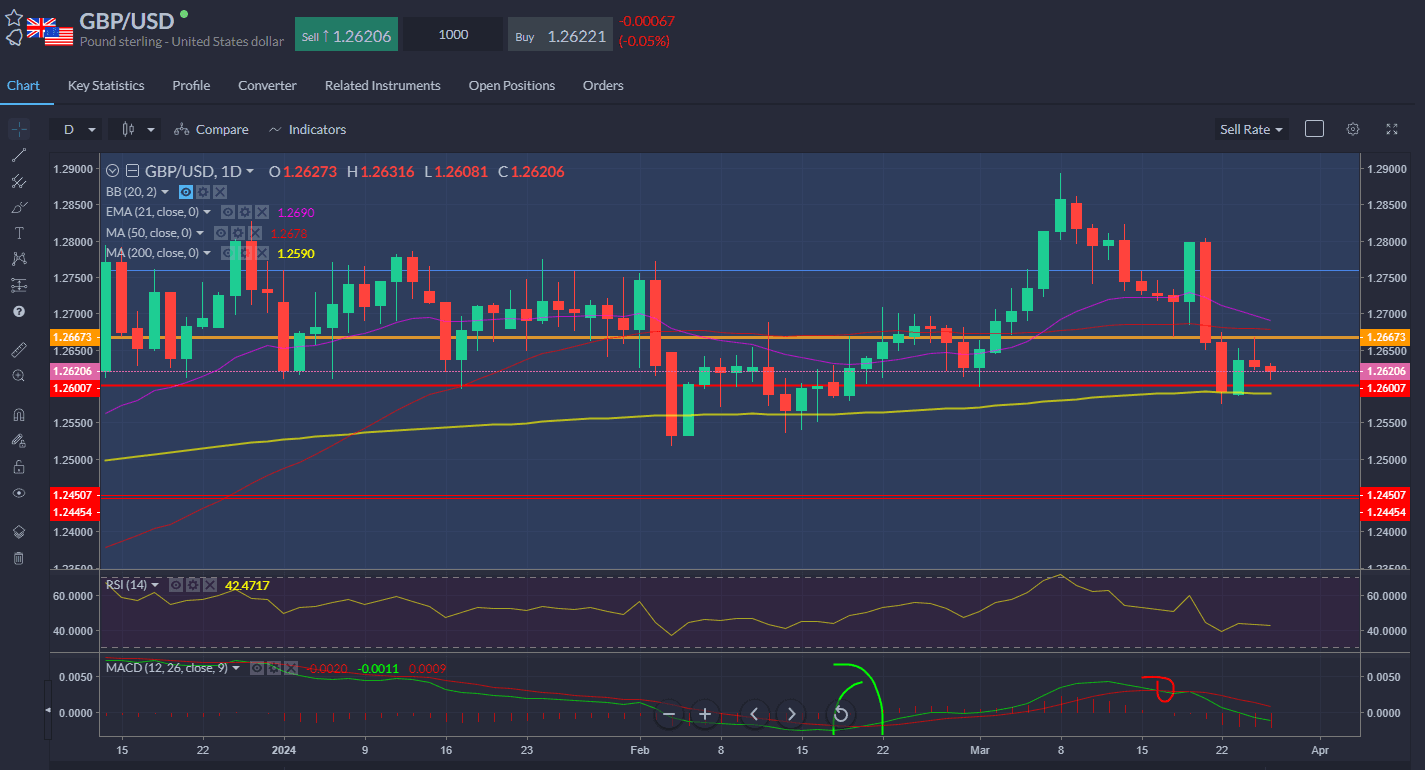Open MACD indicator settings gear
1425x770 pixels.
pyautogui.click(x=274, y=668)
